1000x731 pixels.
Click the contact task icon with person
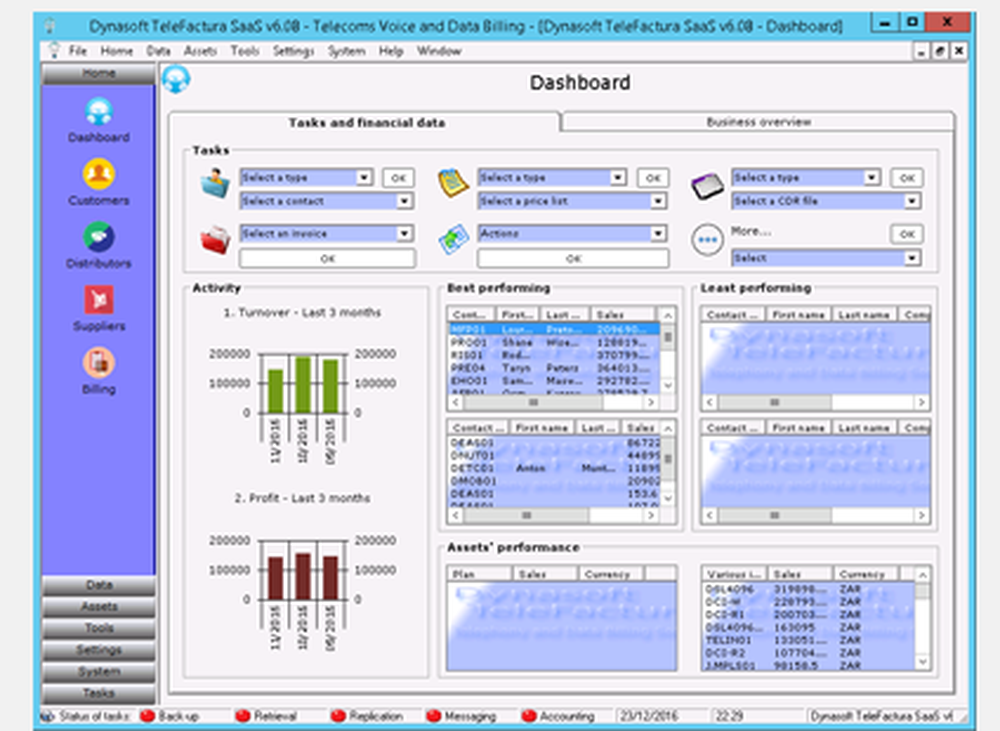pos(216,183)
